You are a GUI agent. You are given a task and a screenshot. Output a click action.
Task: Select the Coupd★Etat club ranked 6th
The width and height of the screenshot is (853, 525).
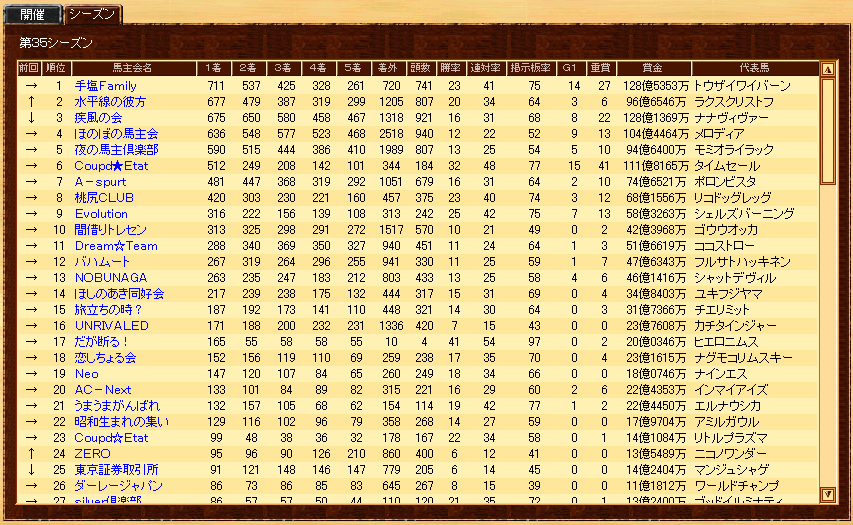tap(111, 166)
